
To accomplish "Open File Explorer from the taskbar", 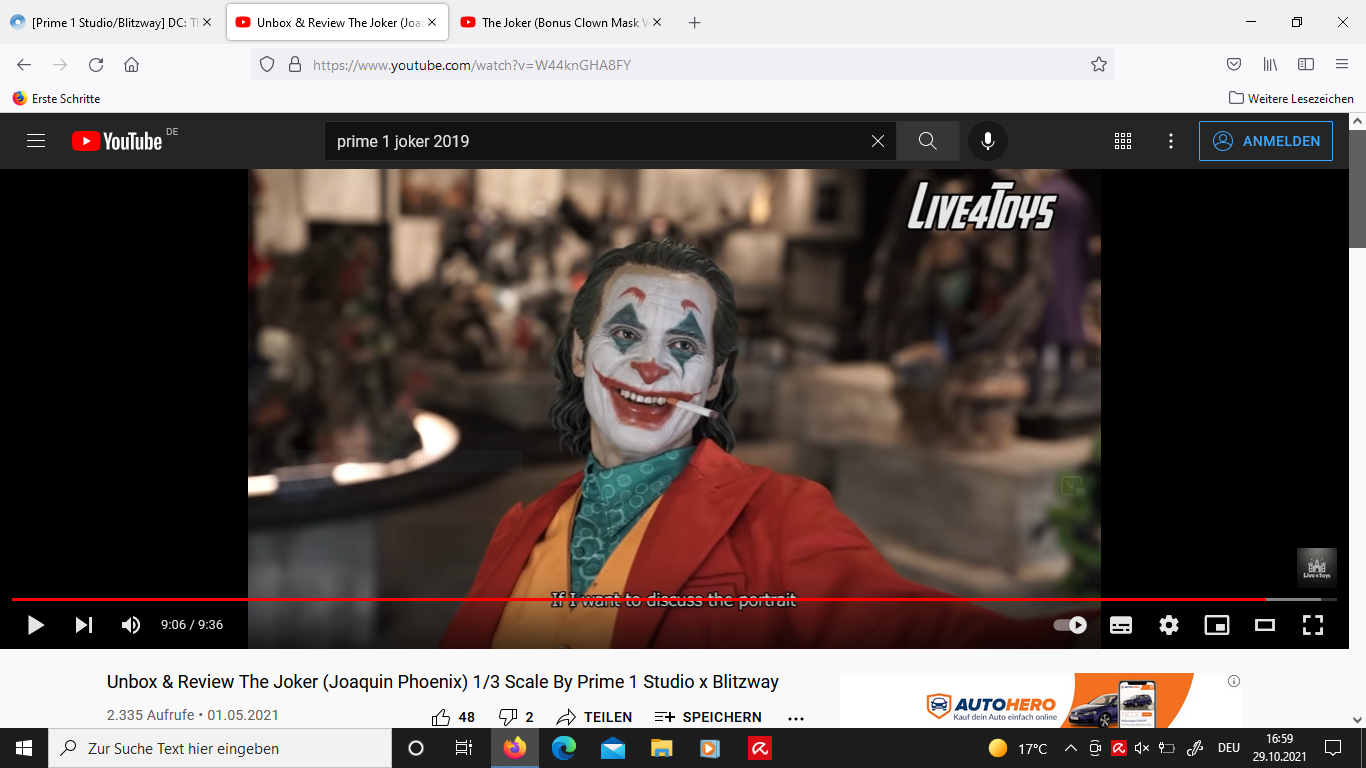I will [x=661, y=748].
